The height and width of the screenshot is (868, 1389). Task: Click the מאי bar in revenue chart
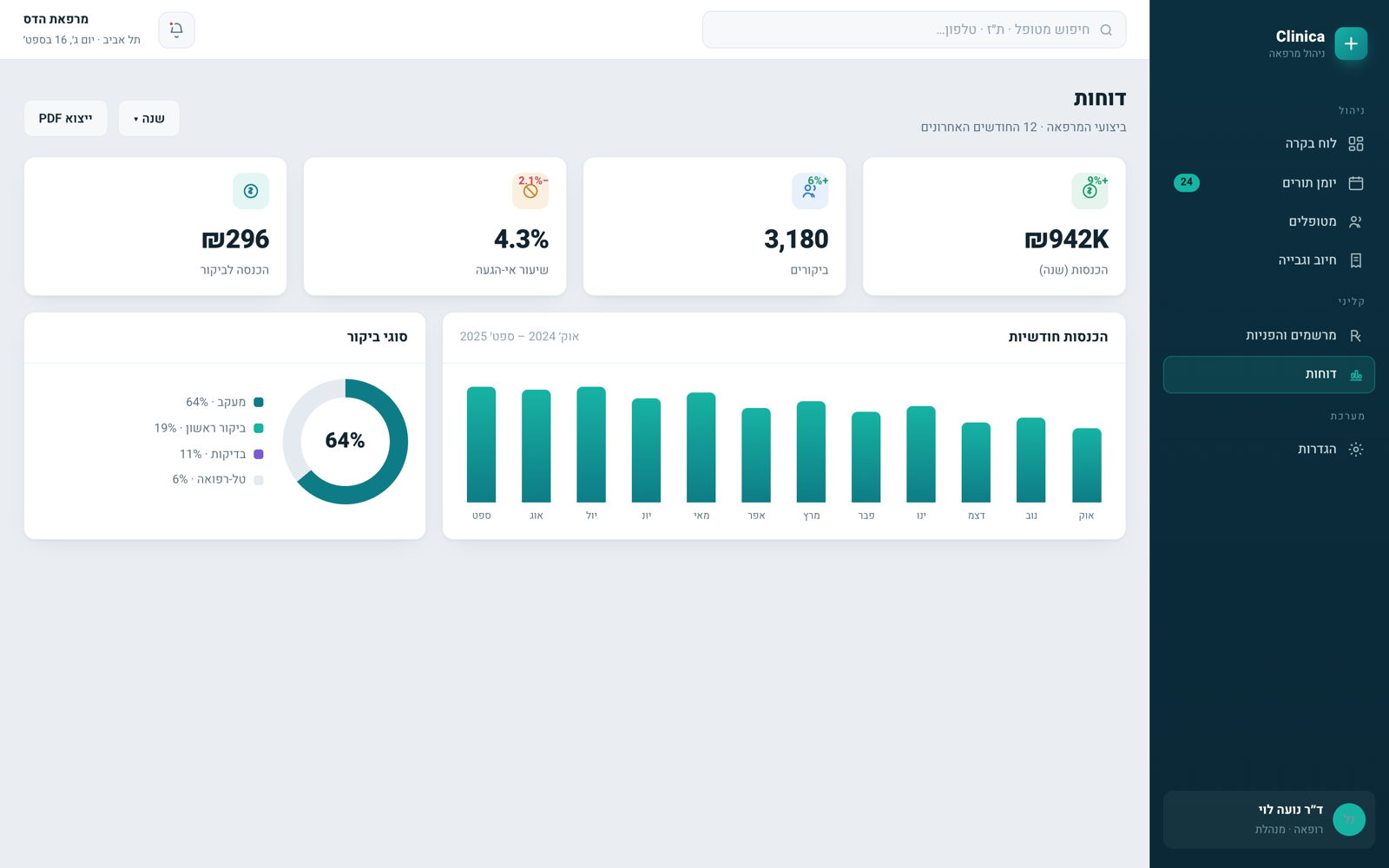click(x=701, y=447)
